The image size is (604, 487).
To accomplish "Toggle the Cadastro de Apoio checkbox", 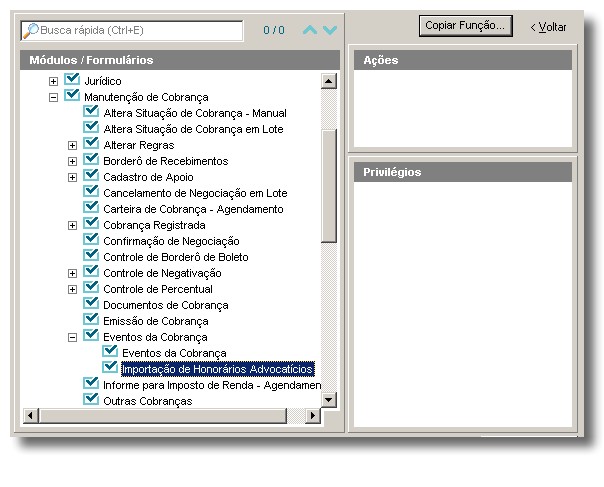I will [x=91, y=175].
